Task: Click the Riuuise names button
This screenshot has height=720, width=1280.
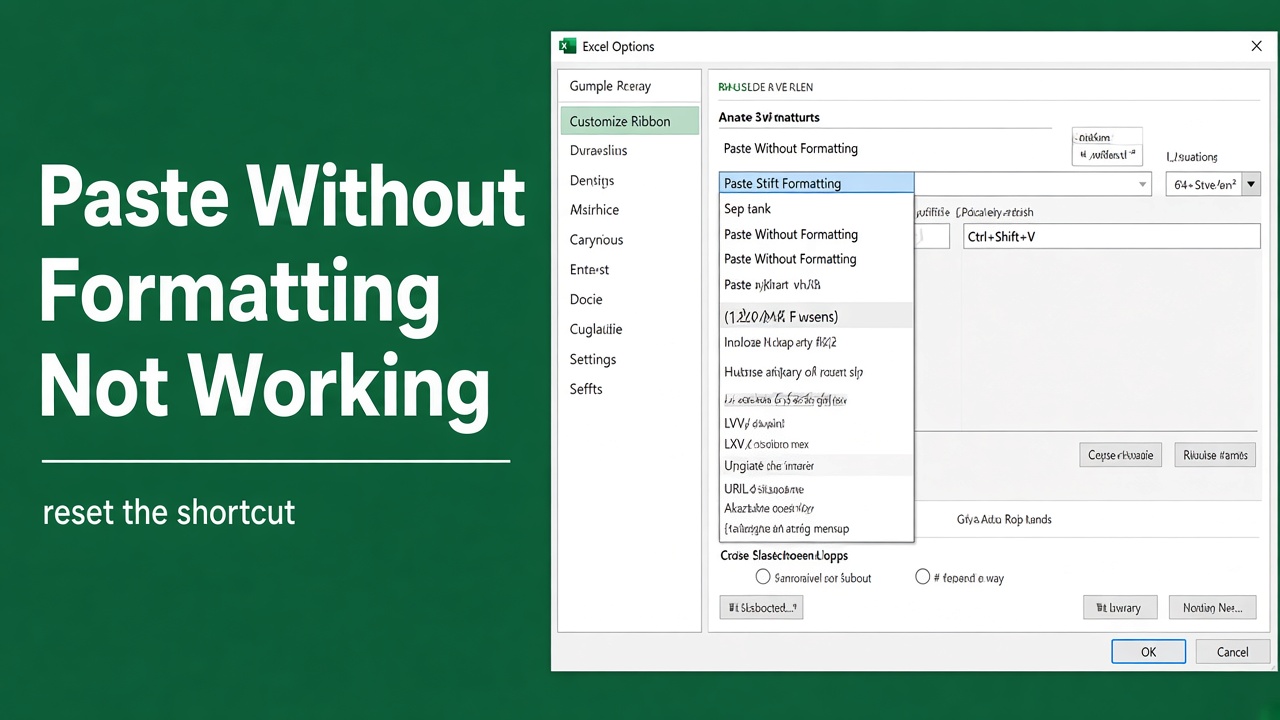Action: tap(1215, 455)
